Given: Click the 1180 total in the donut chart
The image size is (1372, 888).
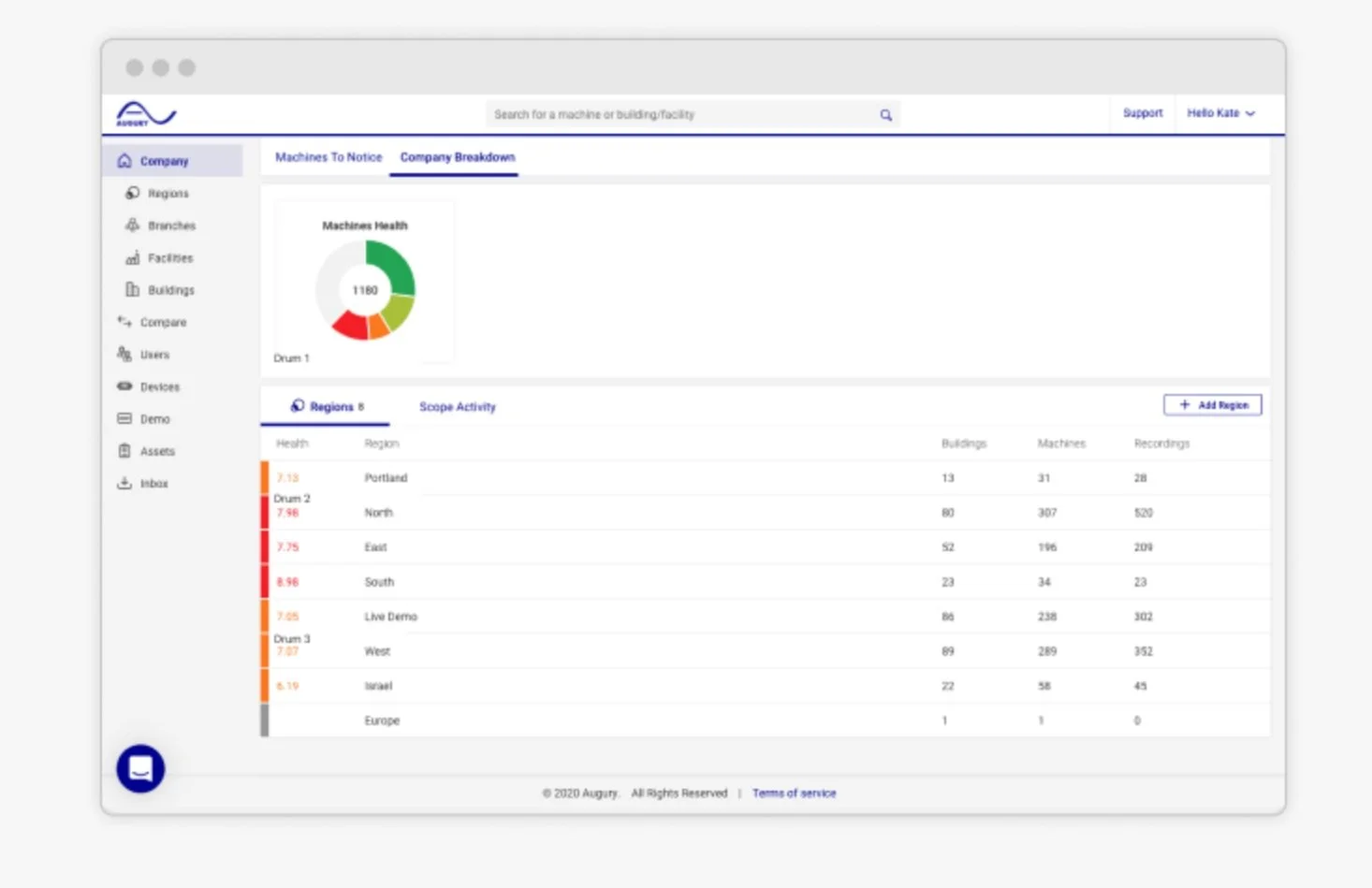Looking at the screenshot, I should click(x=365, y=290).
